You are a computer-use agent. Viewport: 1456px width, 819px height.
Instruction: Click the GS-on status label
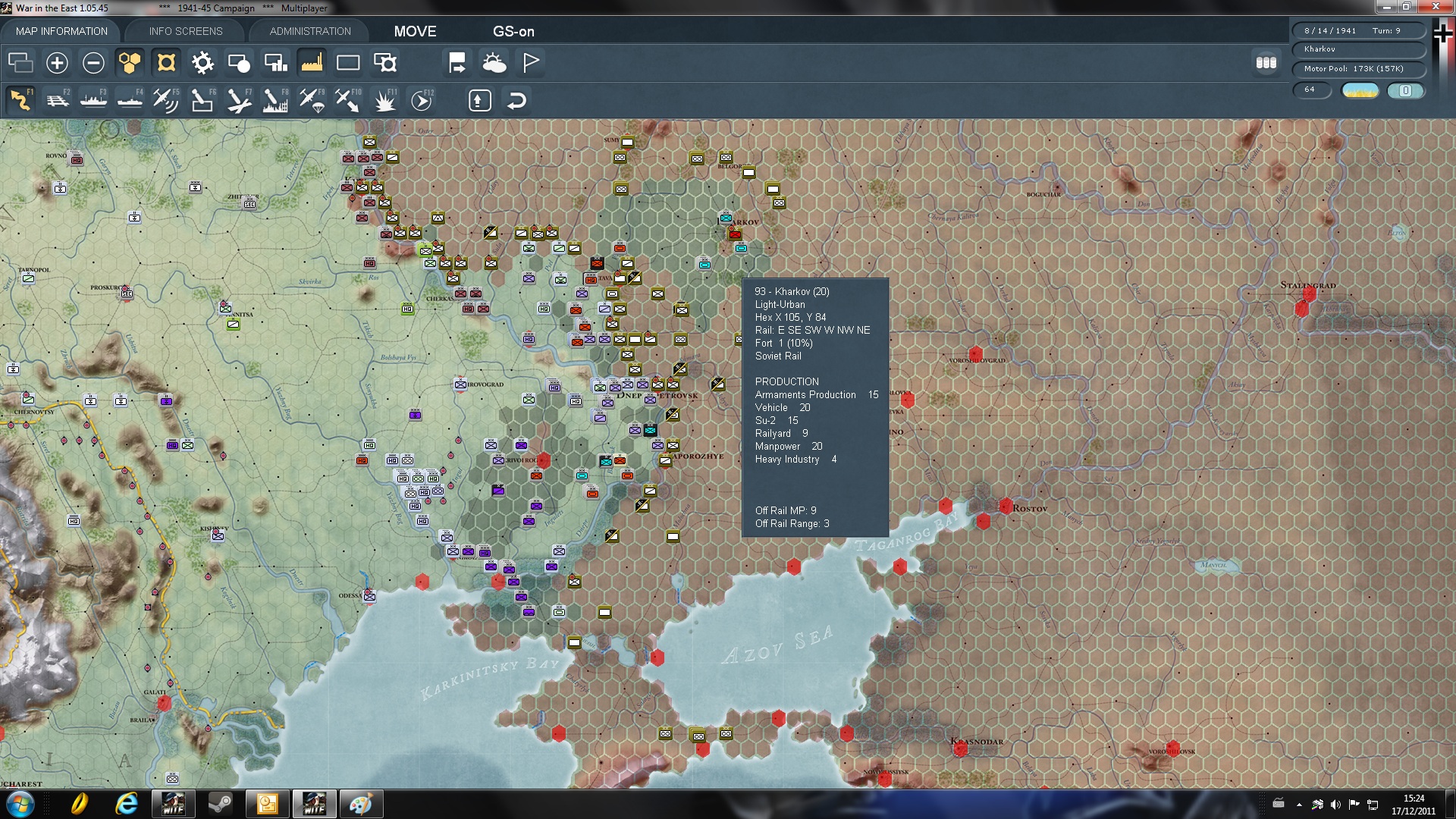pos(513,31)
